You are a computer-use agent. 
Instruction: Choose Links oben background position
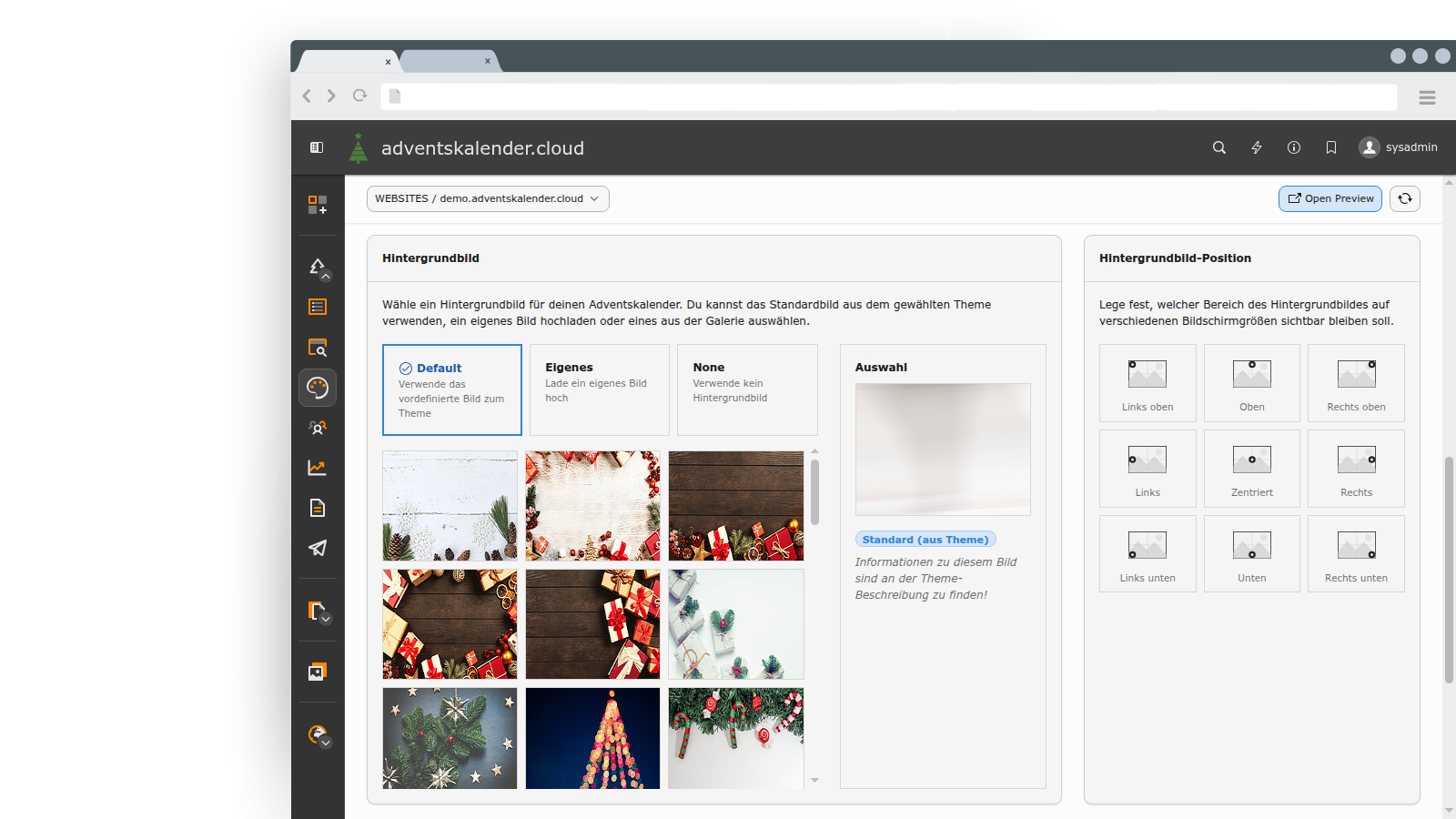[x=1148, y=382]
